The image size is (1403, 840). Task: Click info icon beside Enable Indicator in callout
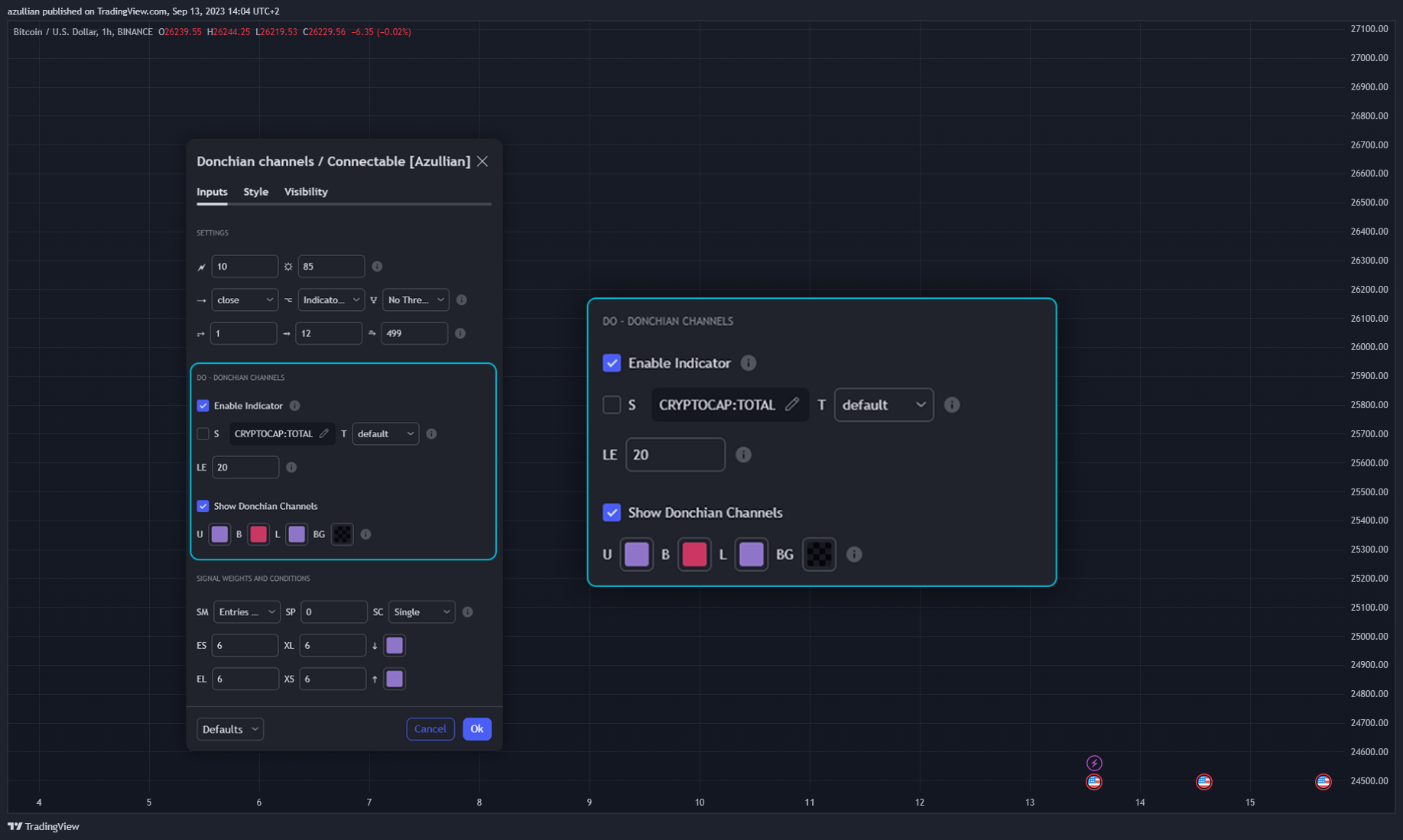749,363
